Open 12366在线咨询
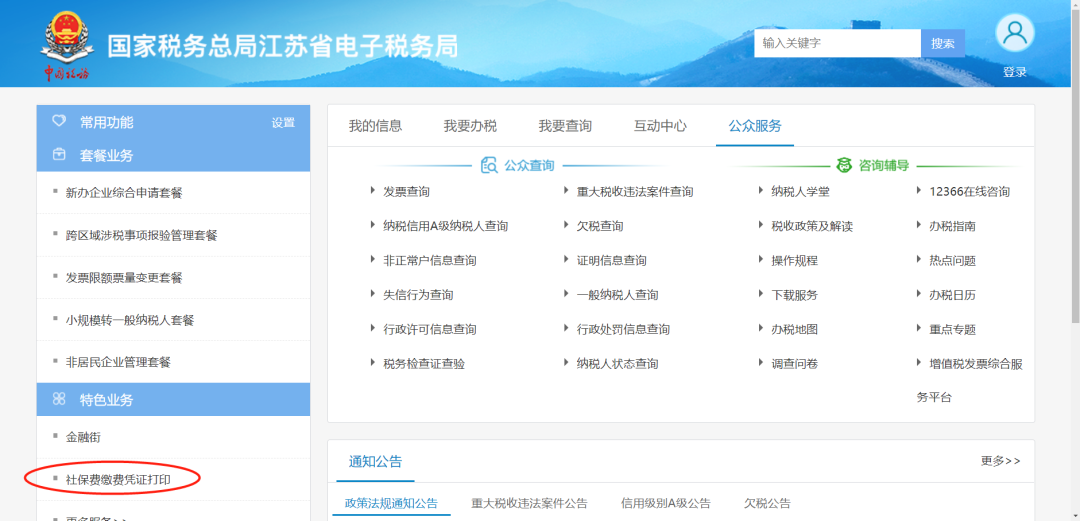This screenshot has width=1080, height=521. coord(969,192)
